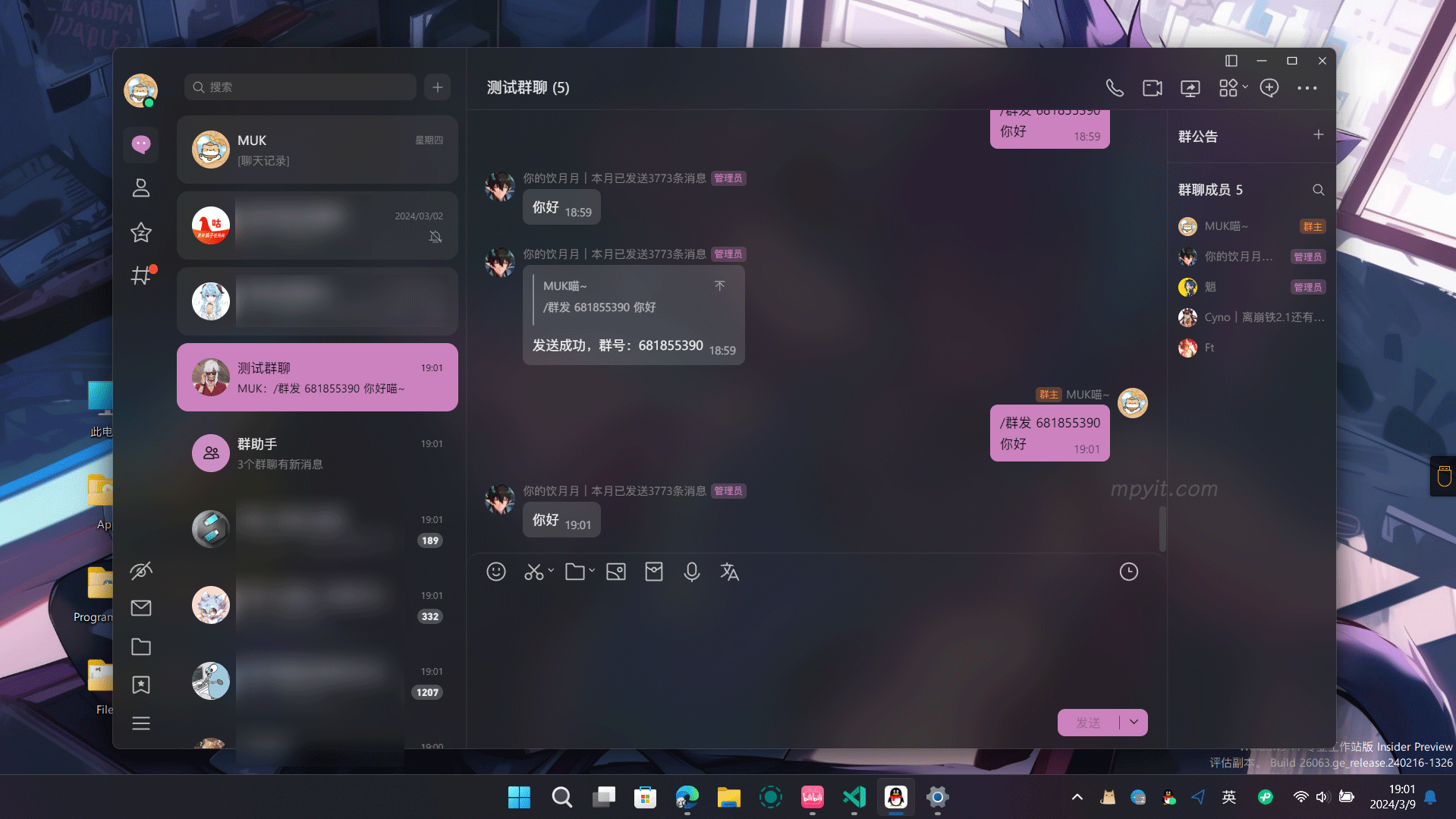This screenshot has width=1456, height=819.
Task: Click the chat messages scrollbar
Action: tap(1162, 528)
